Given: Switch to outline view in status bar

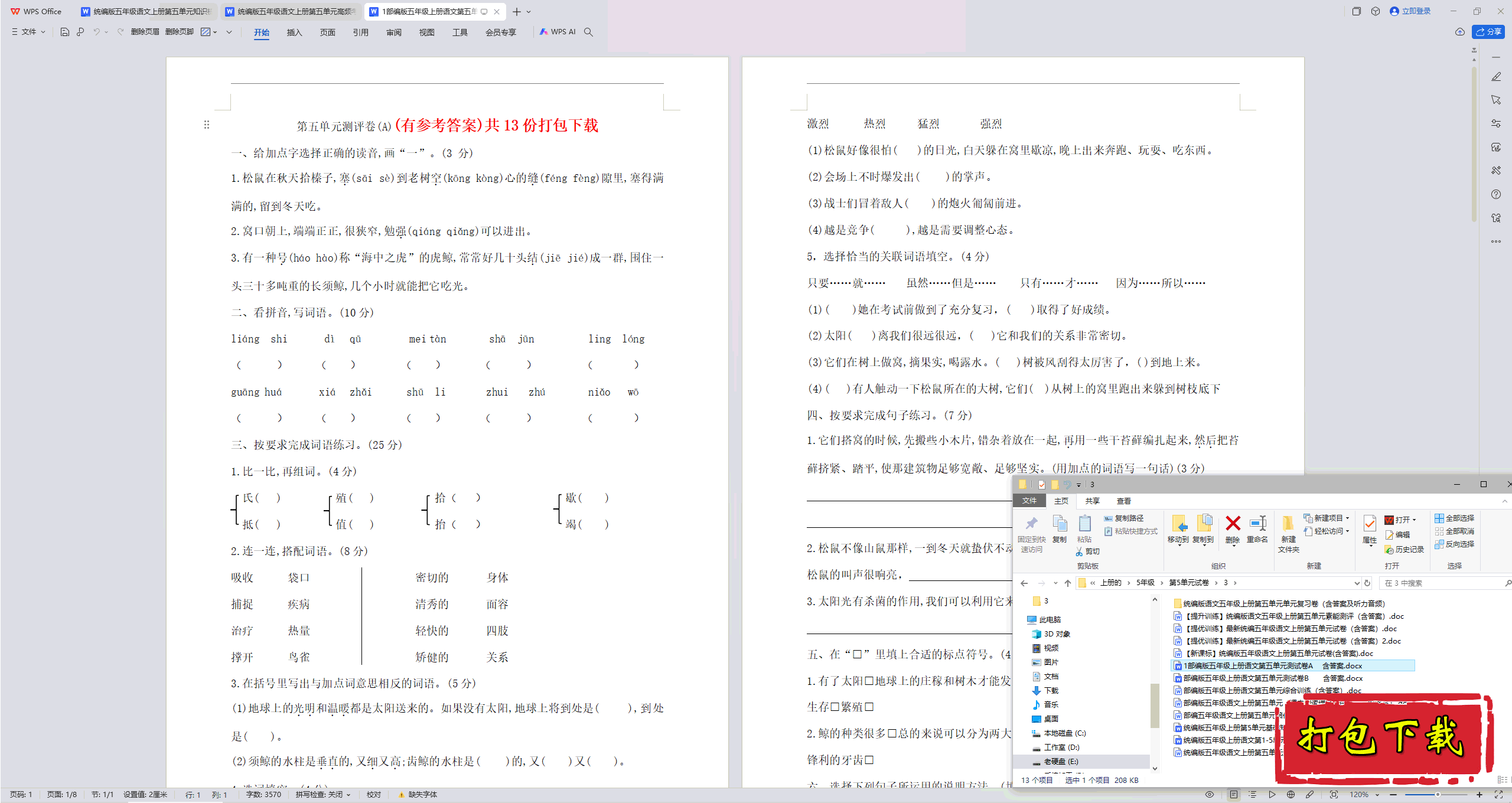Looking at the screenshot, I should (1253, 795).
